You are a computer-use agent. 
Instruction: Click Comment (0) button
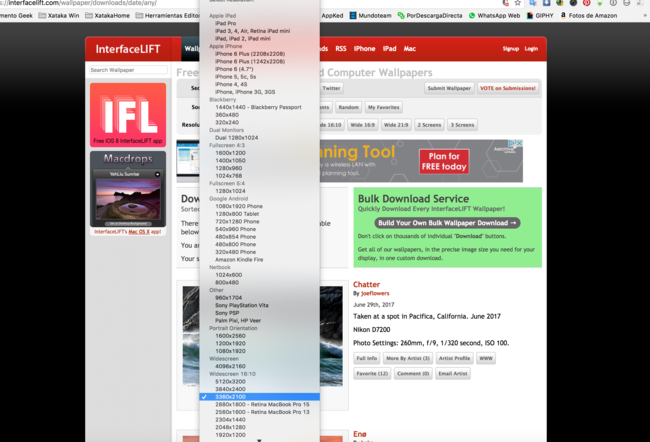[413, 373]
